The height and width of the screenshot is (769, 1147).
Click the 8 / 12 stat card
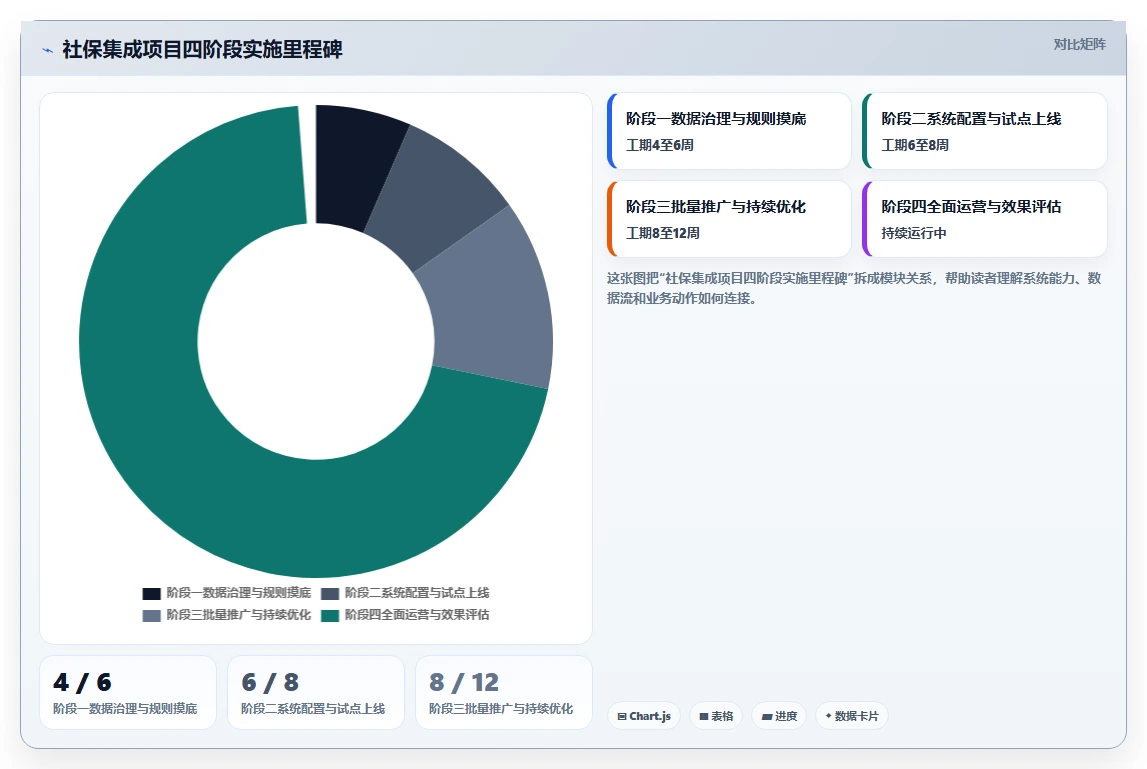click(x=504, y=692)
